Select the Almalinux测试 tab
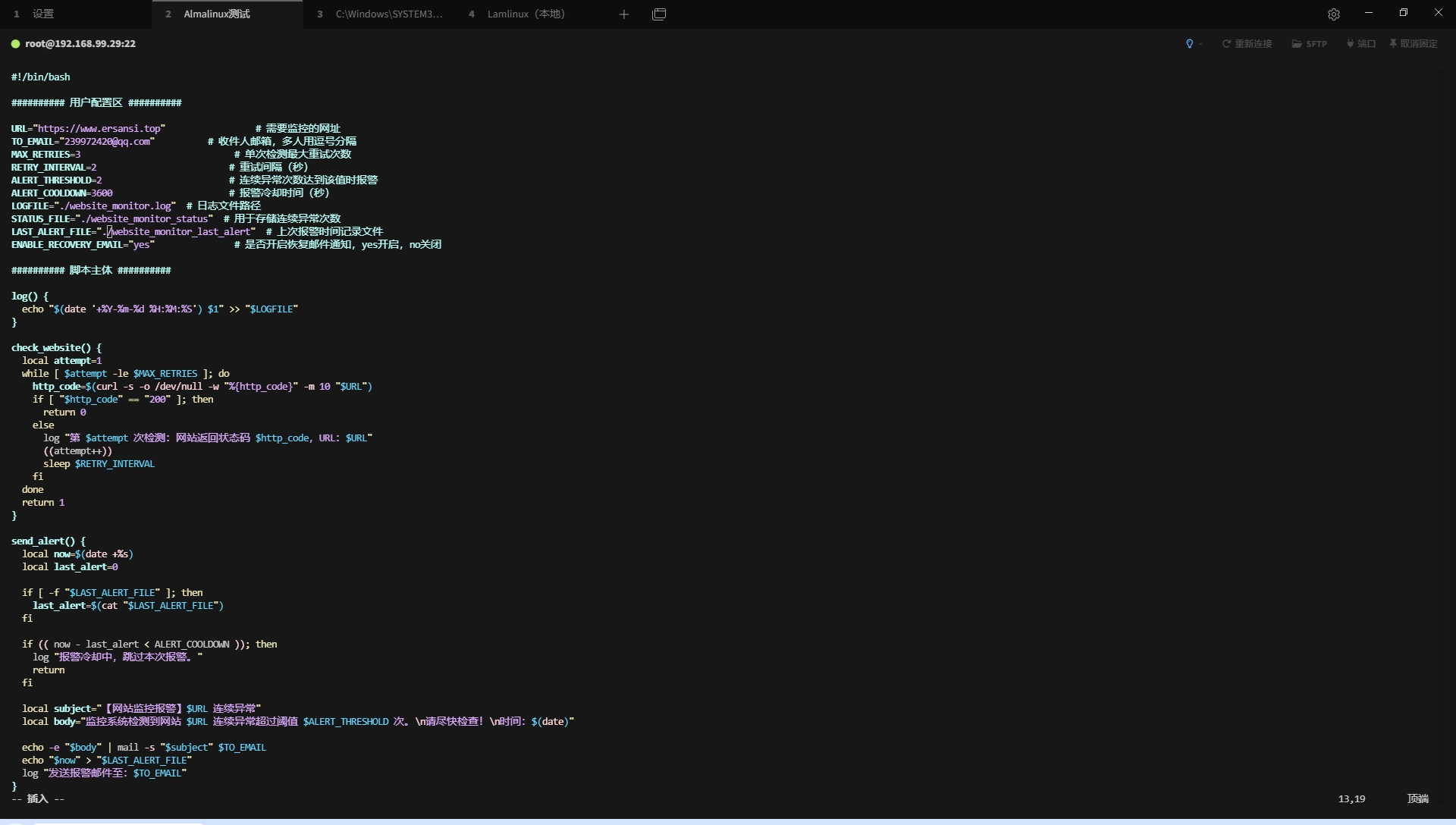The height and width of the screenshot is (825, 1456). 227,14
